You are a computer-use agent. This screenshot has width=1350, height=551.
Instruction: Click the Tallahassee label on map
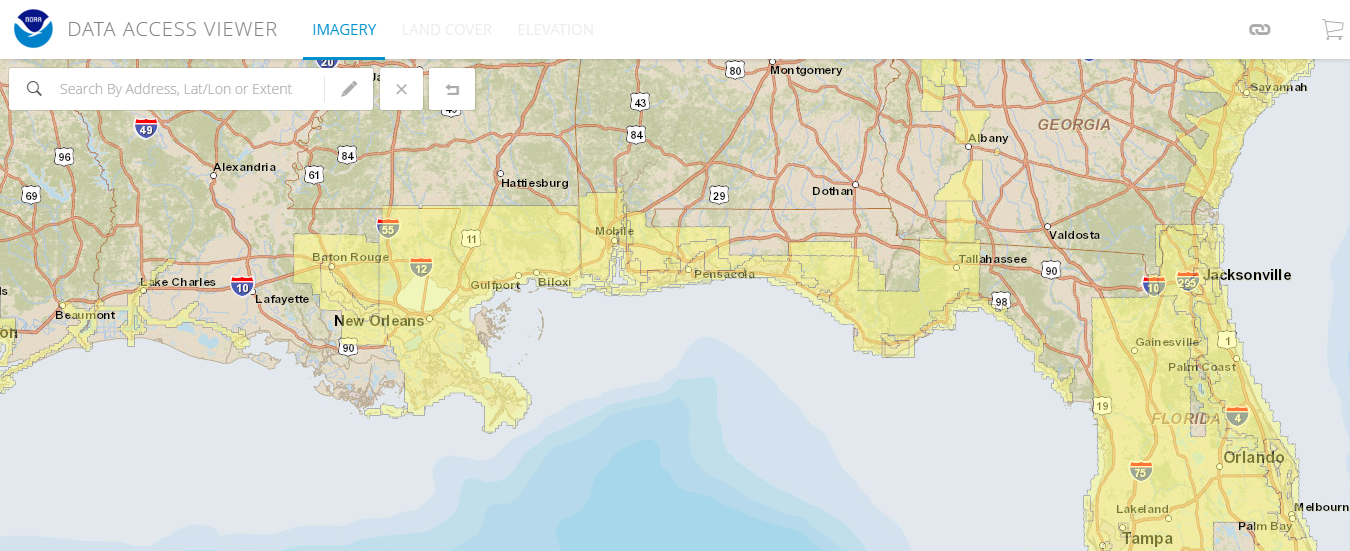993,259
